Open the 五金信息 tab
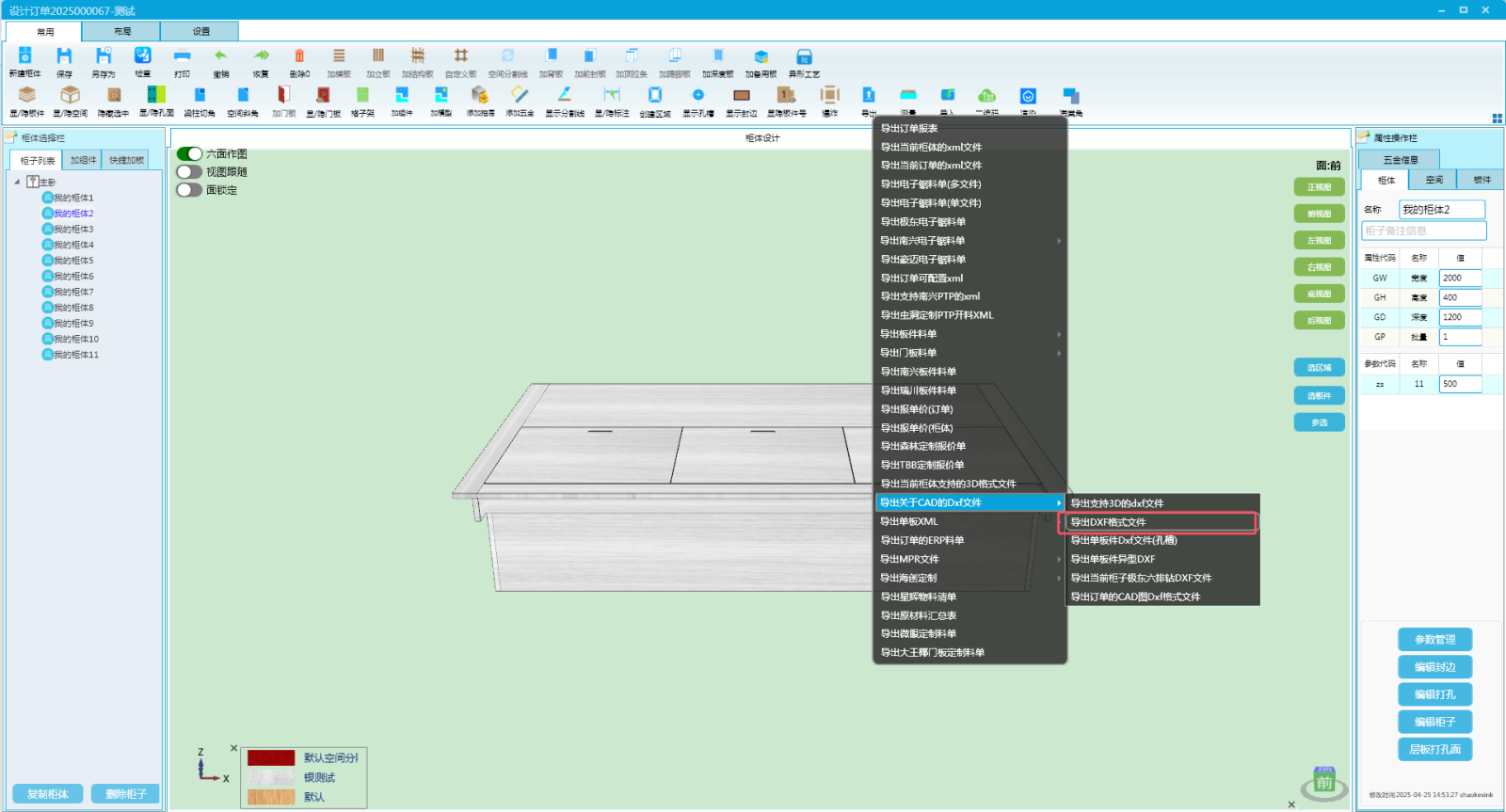The height and width of the screenshot is (812, 1506). [1400, 160]
